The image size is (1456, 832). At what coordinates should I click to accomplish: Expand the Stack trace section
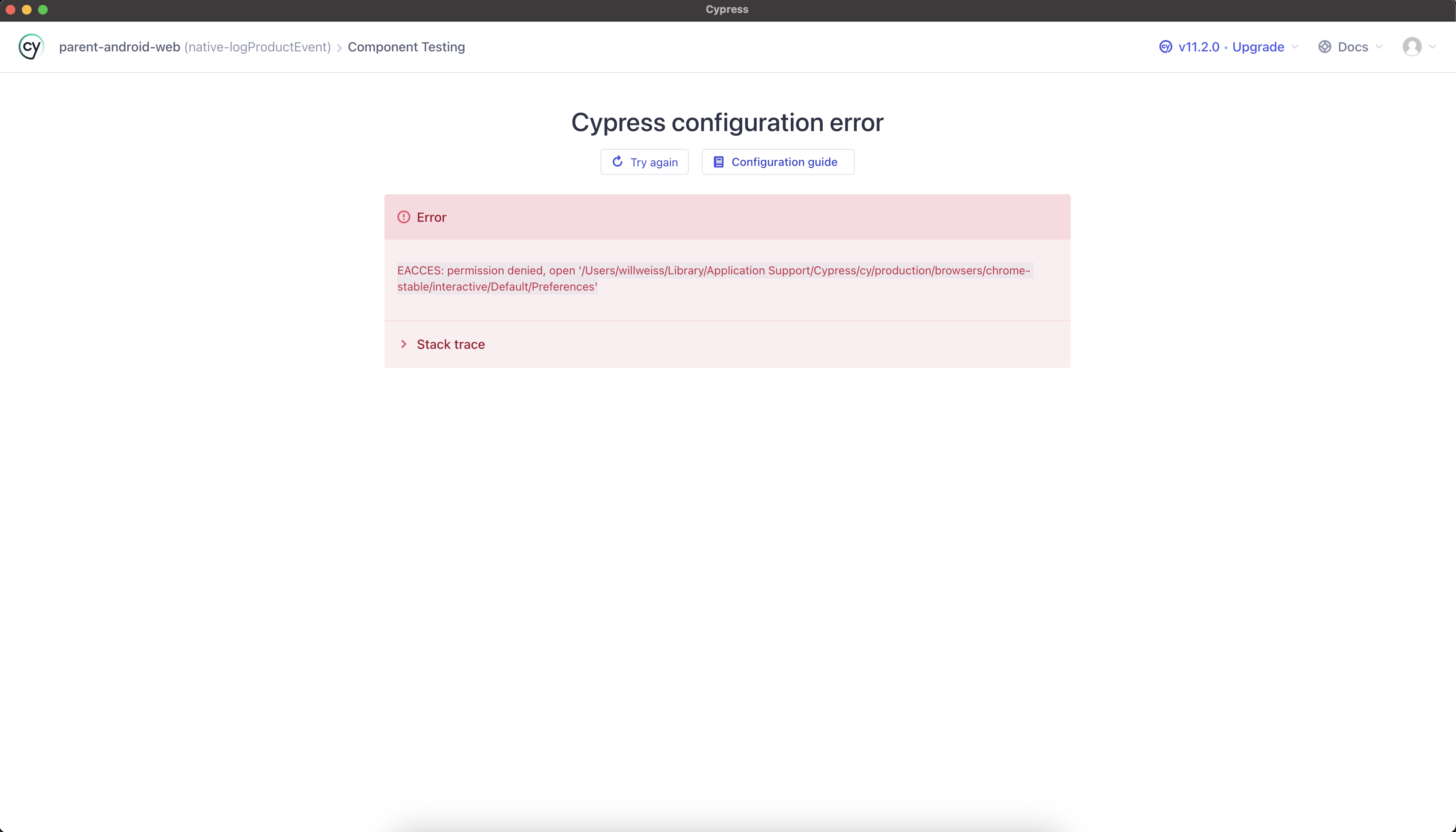point(450,344)
